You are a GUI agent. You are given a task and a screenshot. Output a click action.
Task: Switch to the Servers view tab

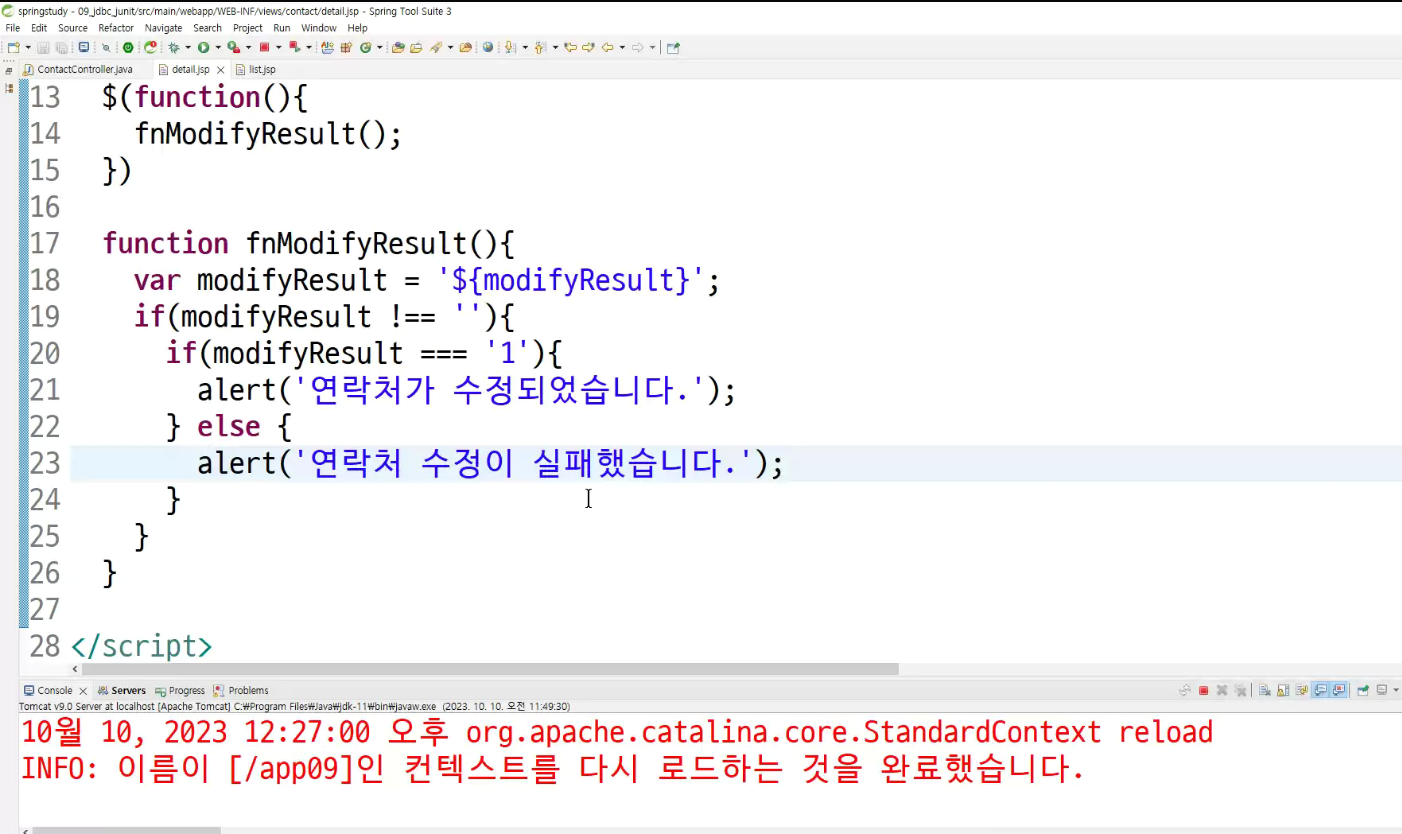121,691
